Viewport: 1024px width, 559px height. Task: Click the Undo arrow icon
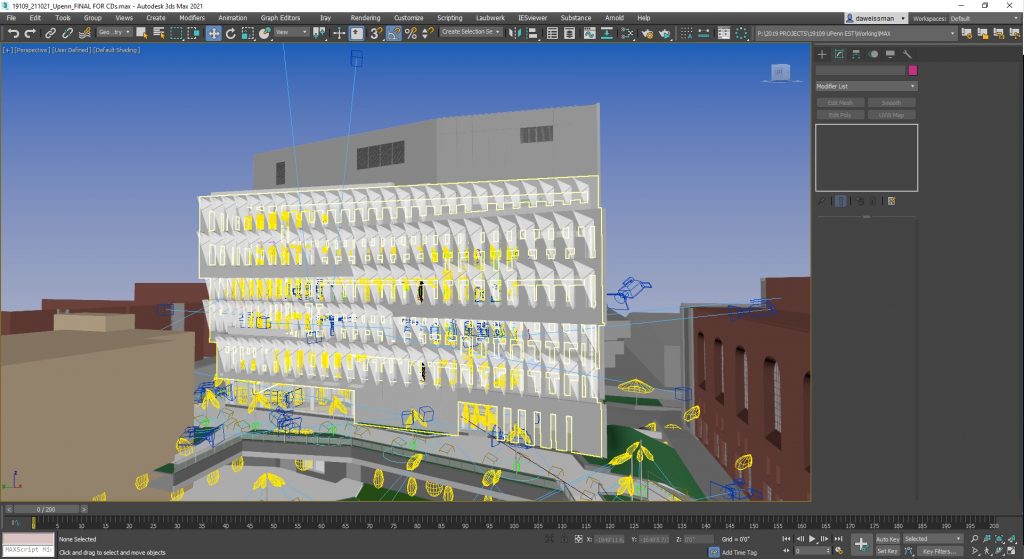(13, 33)
